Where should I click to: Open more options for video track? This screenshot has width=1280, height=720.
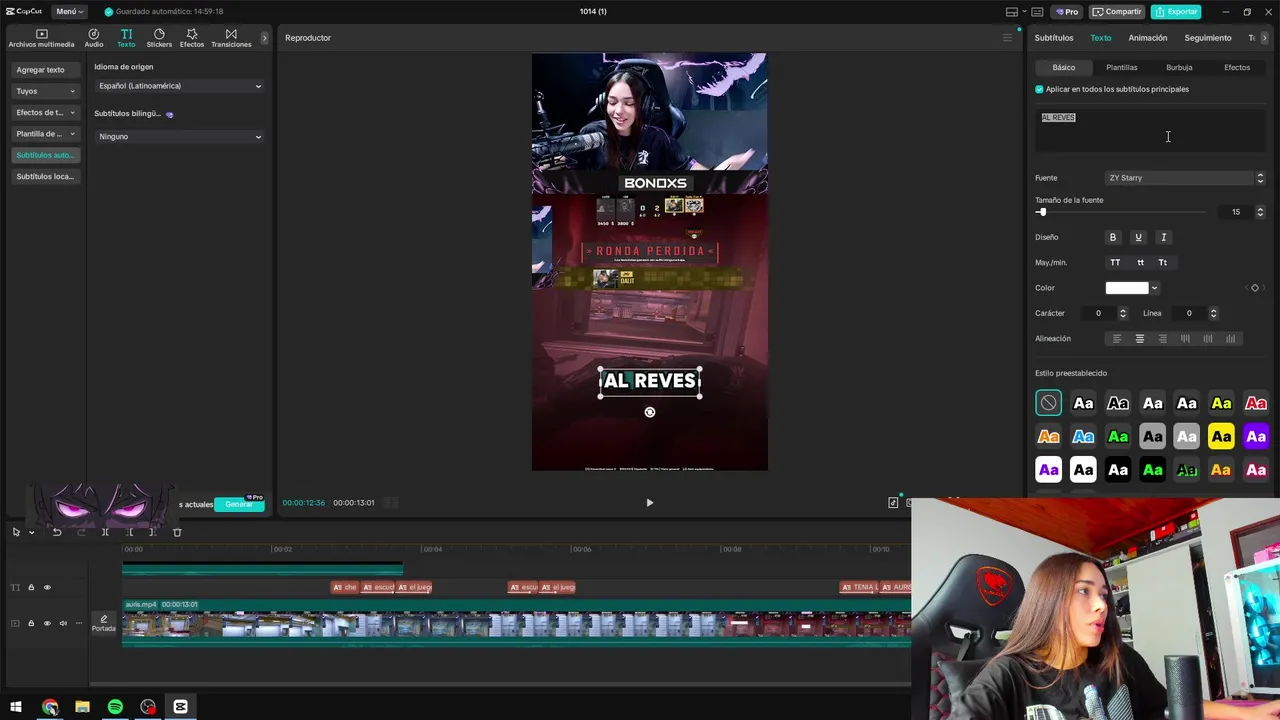pyautogui.click(x=79, y=623)
